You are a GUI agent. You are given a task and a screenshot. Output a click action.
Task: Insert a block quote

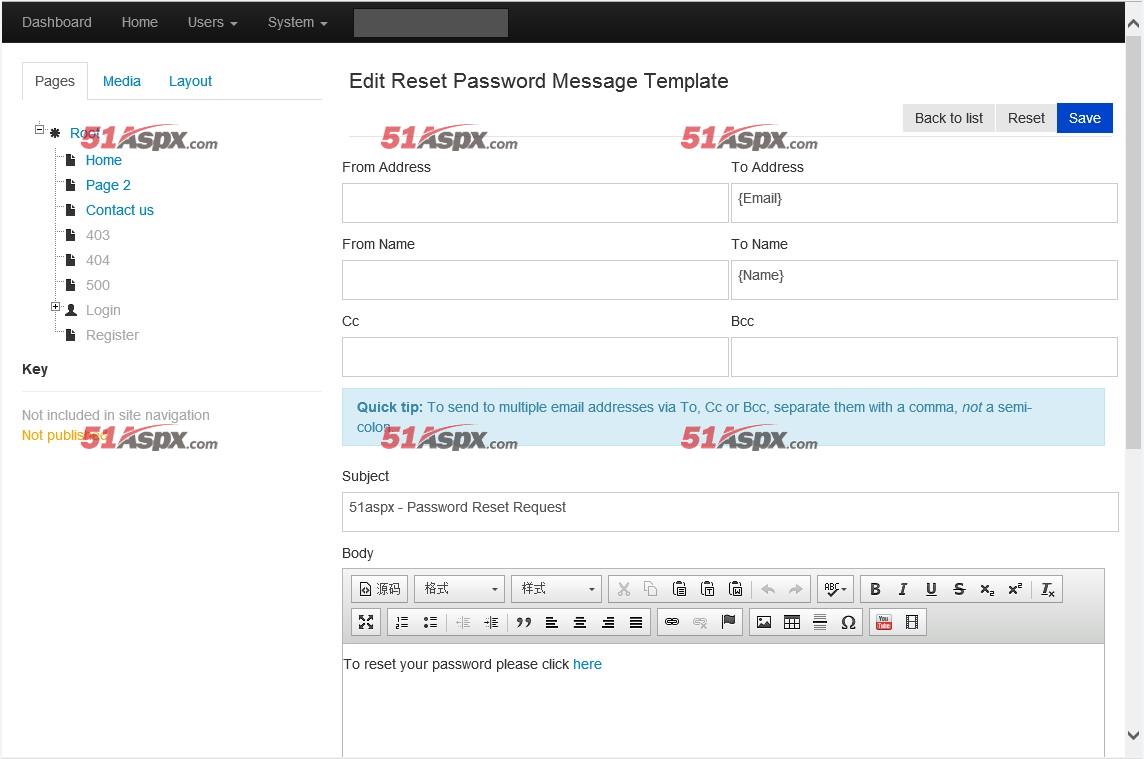[x=524, y=623]
